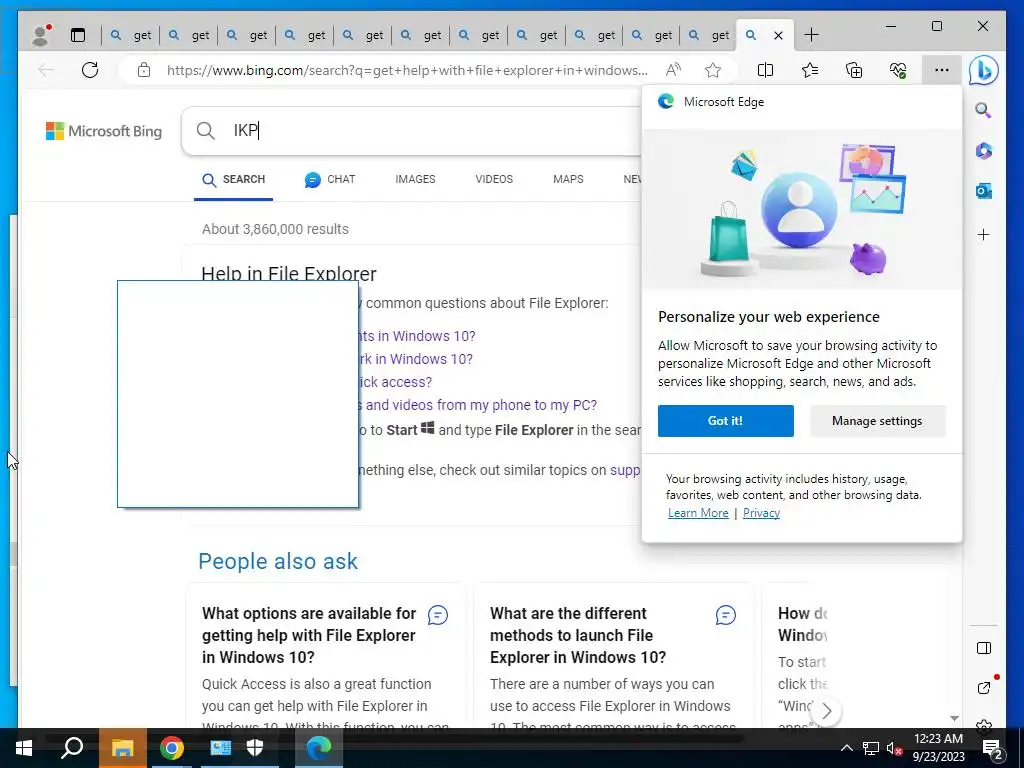Click the page scrollbar down arrow

click(954, 718)
